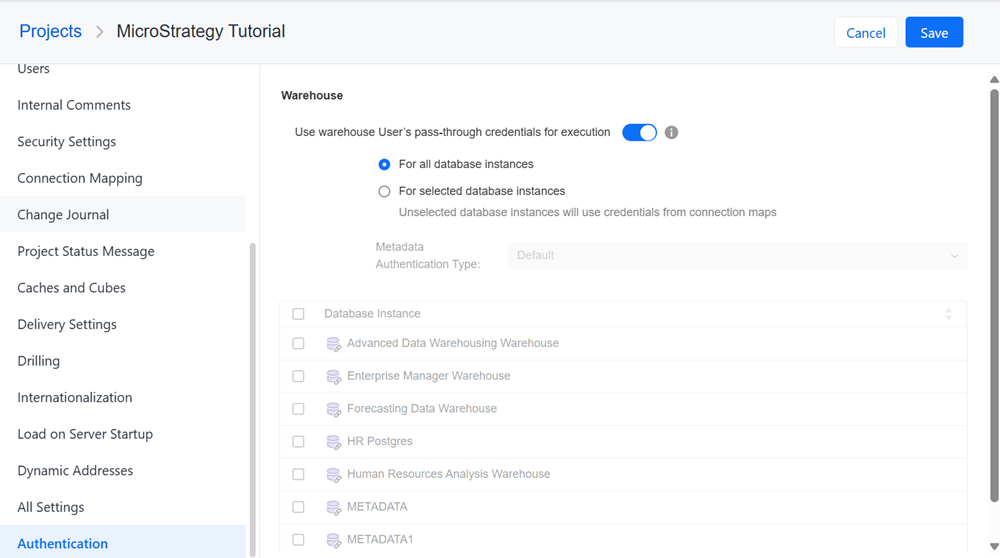Image resolution: width=1000 pixels, height=558 pixels.
Task: Open Metadata Authentication Type dropdown
Action: 737,255
